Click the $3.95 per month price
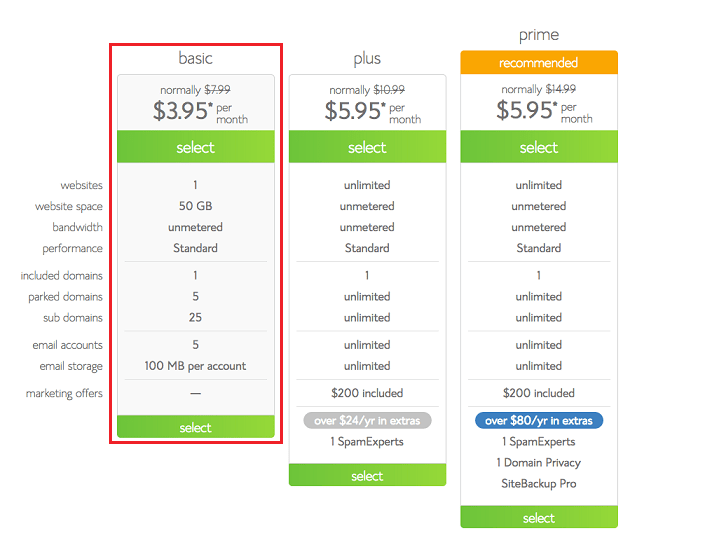705x538 pixels. [200, 111]
